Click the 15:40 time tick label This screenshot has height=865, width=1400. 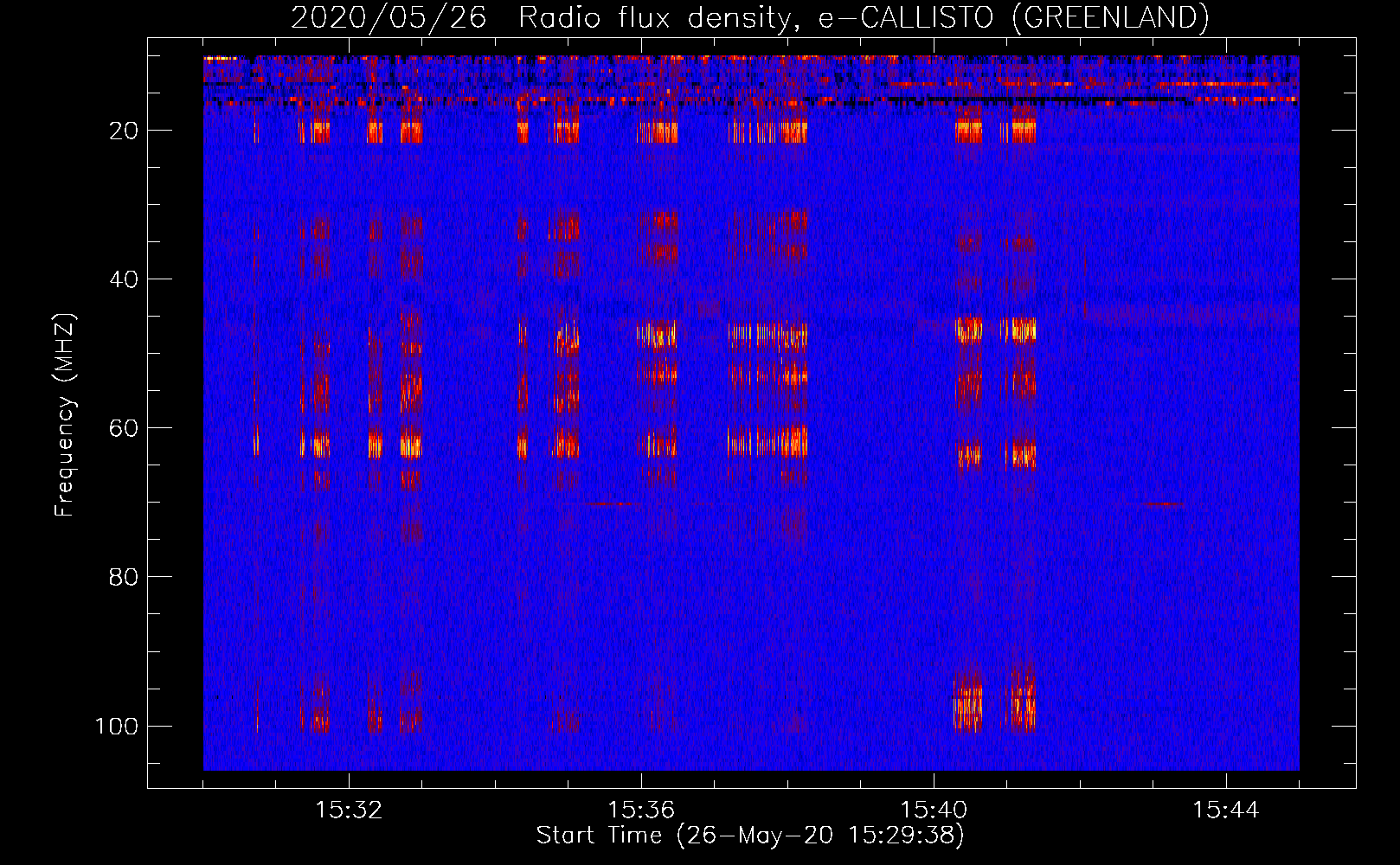click(934, 810)
